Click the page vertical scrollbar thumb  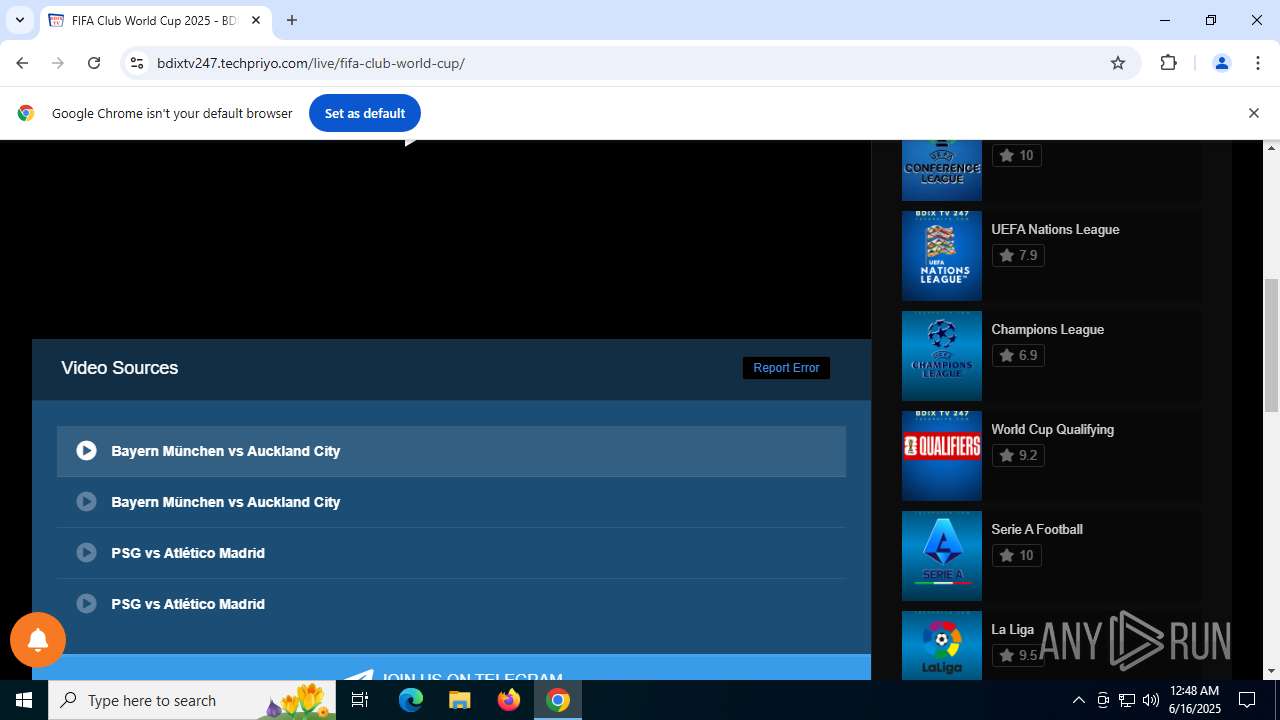point(1271,345)
